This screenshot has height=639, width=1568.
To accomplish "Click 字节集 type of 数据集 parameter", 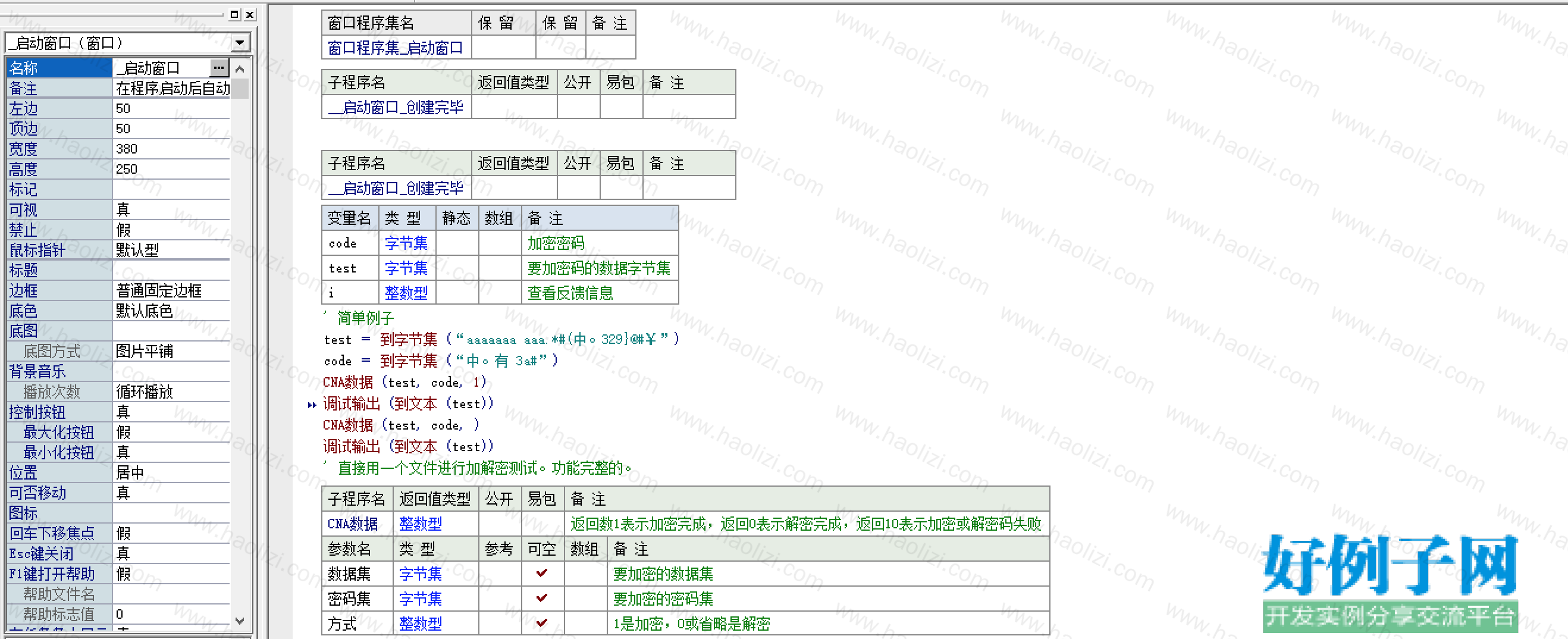I will (435, 574).
